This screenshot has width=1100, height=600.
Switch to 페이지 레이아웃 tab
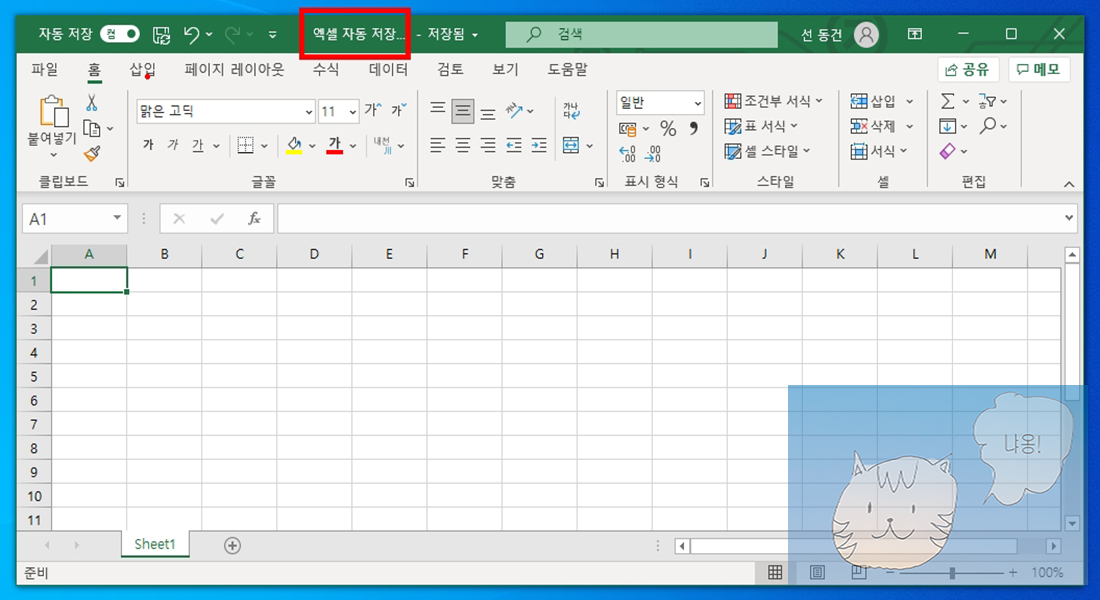234,69
